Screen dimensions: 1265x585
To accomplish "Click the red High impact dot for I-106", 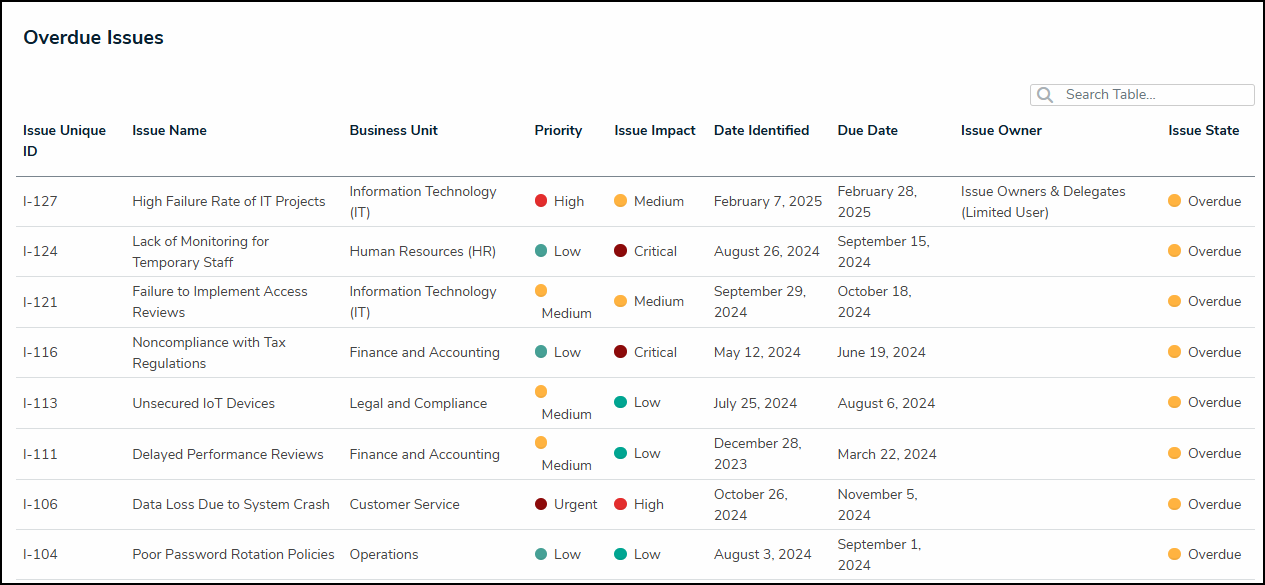I will (621, 504).
